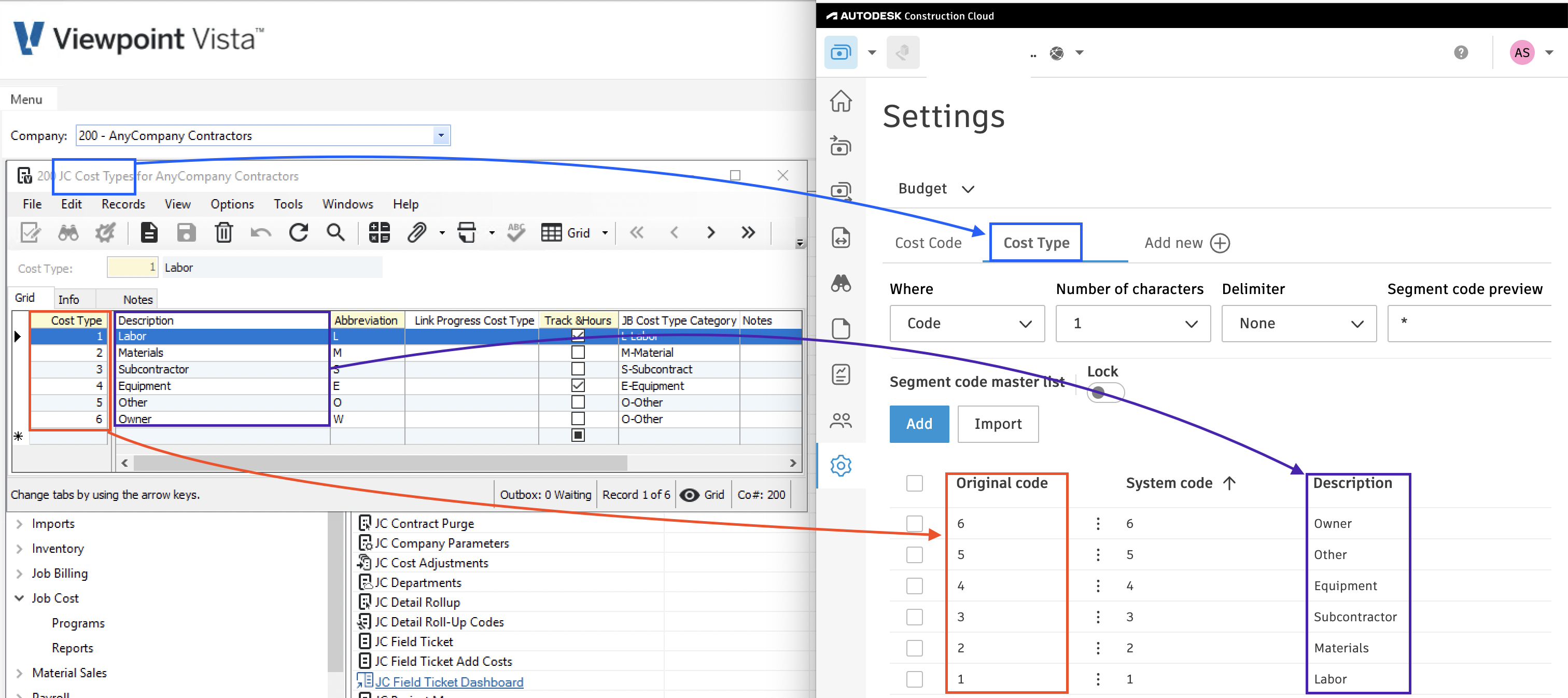The height and width of the screenshot is (698, 1568).
Task: Click the new record document icon
Action: [149, 232]
